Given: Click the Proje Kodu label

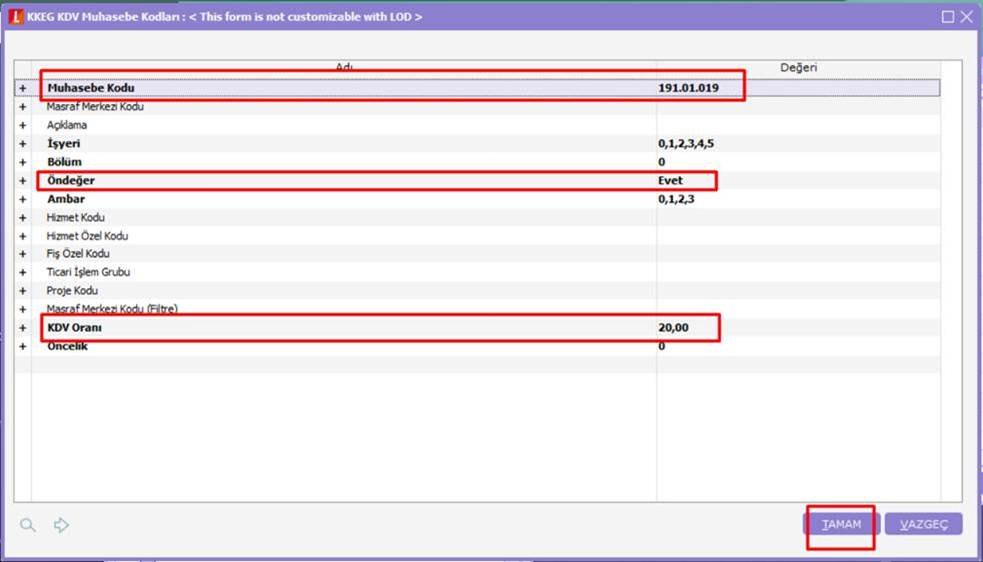Looking at the screenshot, I should [x=72, y=291].
